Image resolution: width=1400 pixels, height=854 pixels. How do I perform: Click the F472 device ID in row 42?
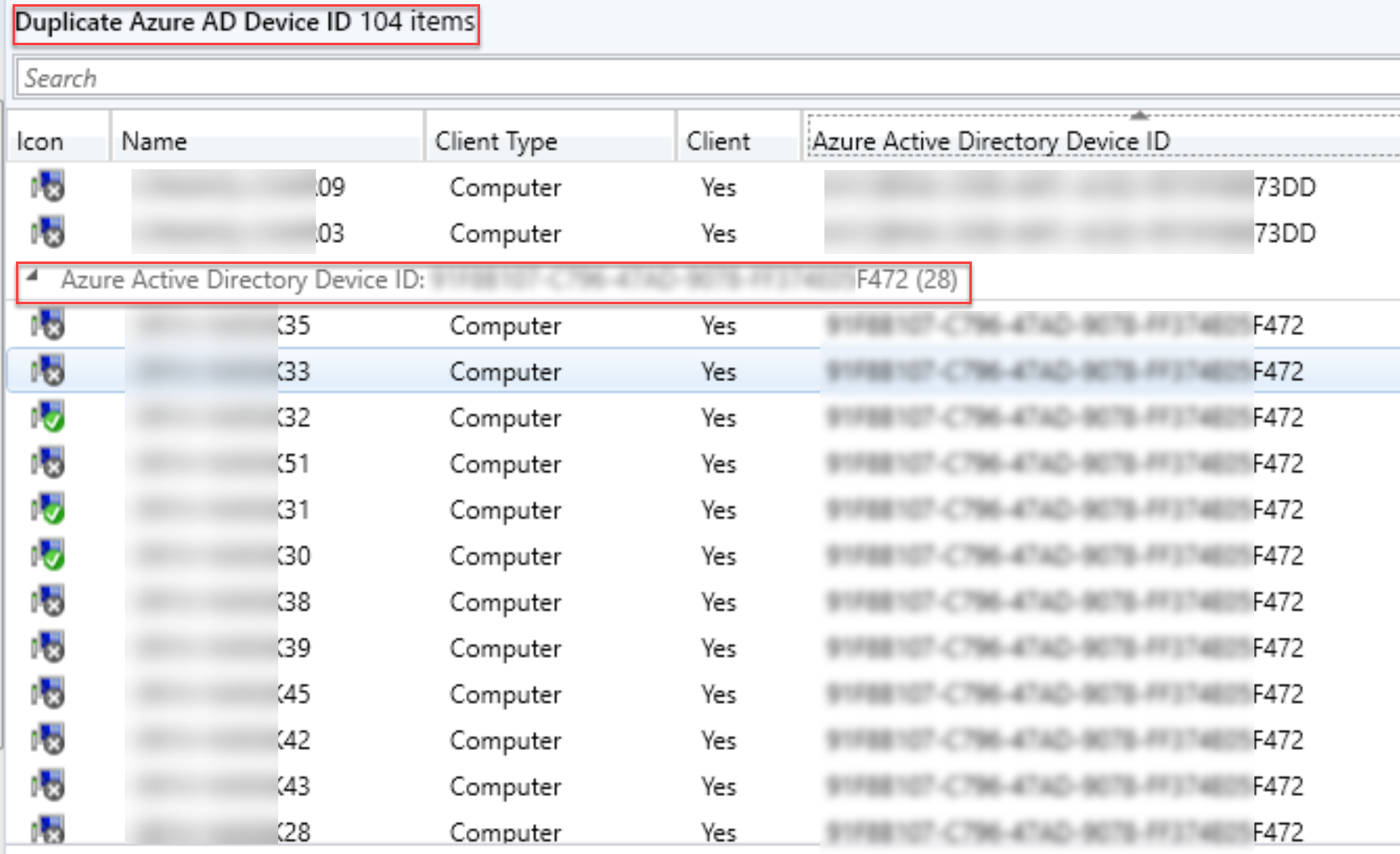coord(1065,740)
